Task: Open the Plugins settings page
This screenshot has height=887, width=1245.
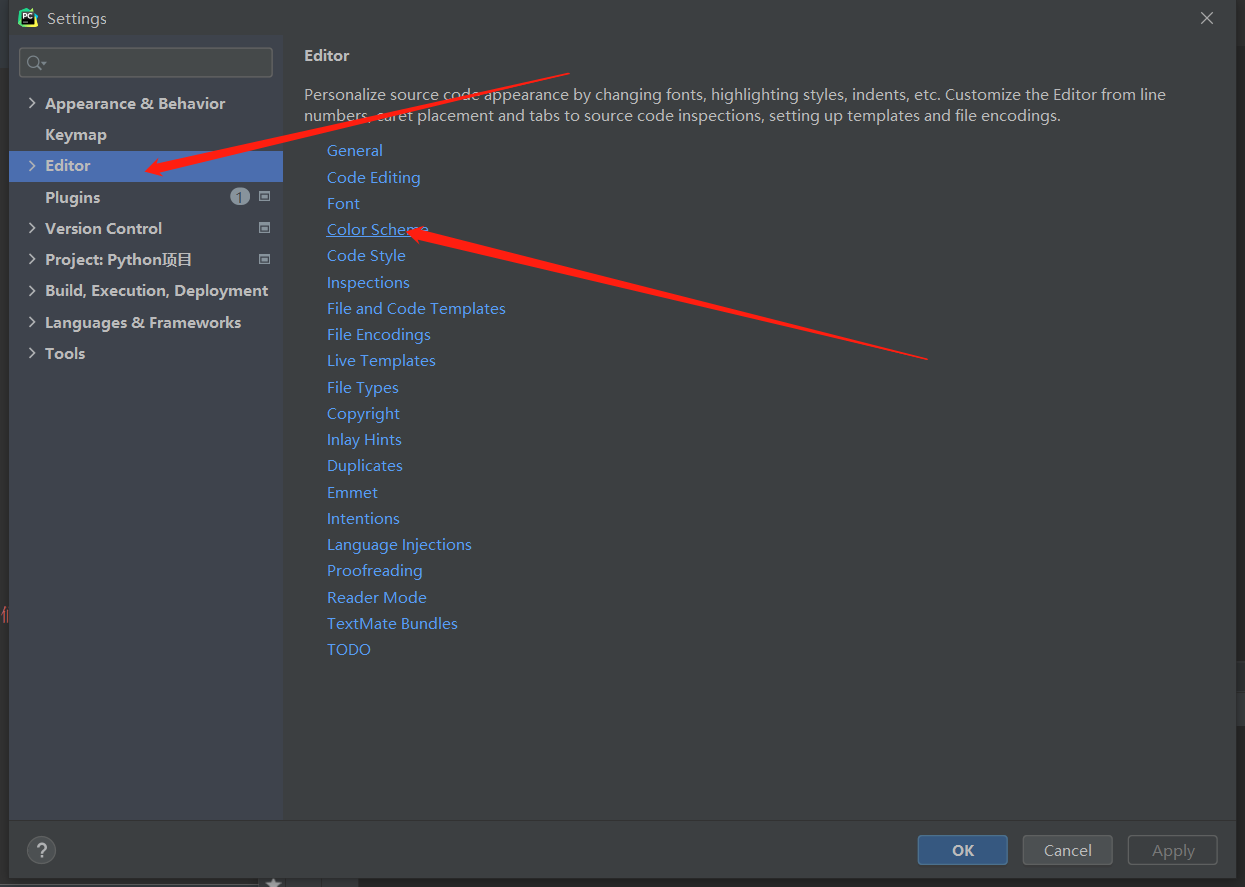Action: pyautogui.click(x=73, y=197)
